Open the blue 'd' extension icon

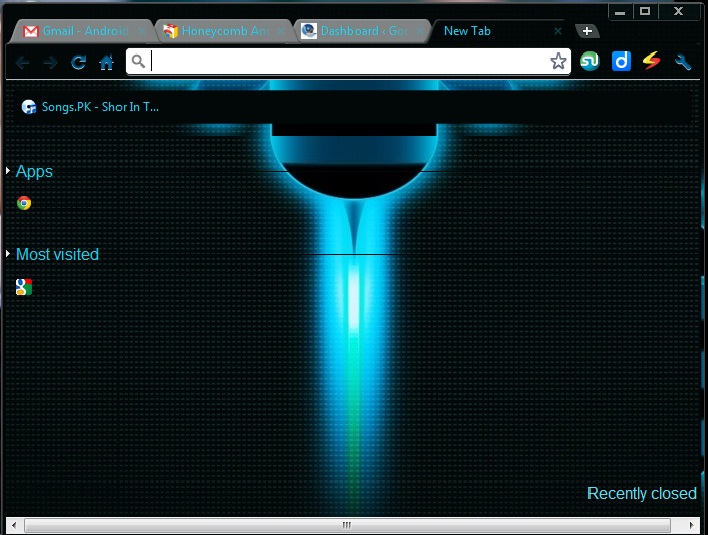(621, 61)
